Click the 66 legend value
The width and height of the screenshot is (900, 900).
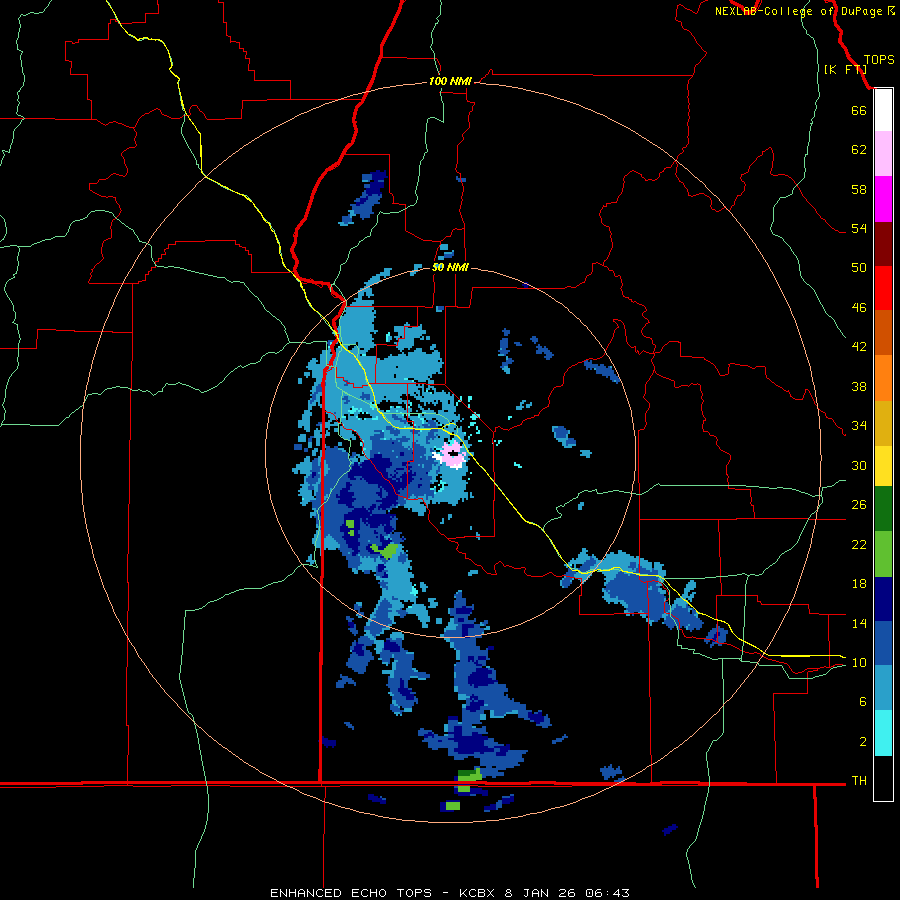(x=859, y=110)
